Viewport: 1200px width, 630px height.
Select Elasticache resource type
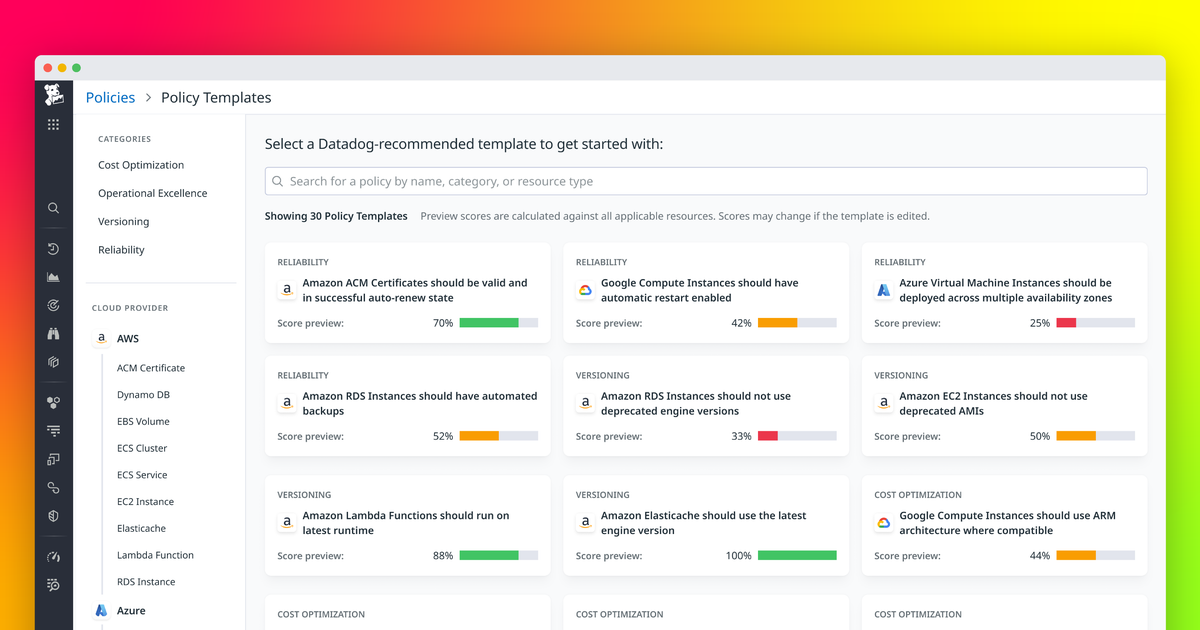coord(141,528)
